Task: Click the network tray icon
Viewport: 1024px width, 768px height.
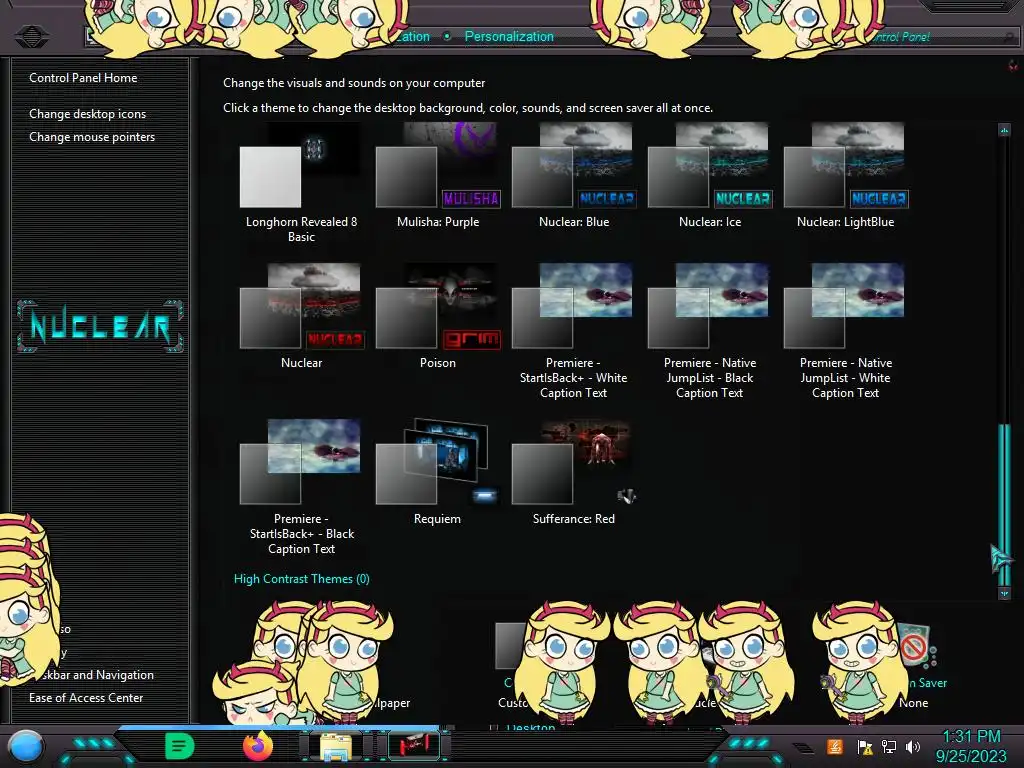Action: pyautogui.click(x=889, y=746)
